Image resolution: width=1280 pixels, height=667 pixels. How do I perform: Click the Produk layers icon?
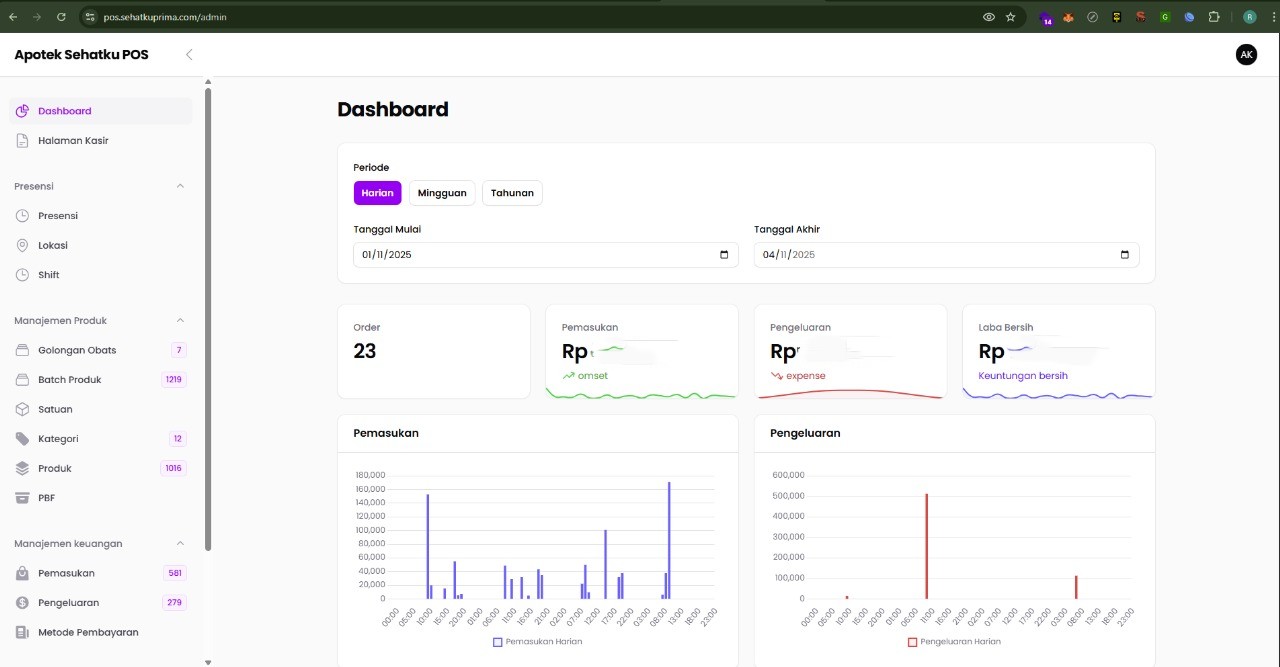[23, 468]
